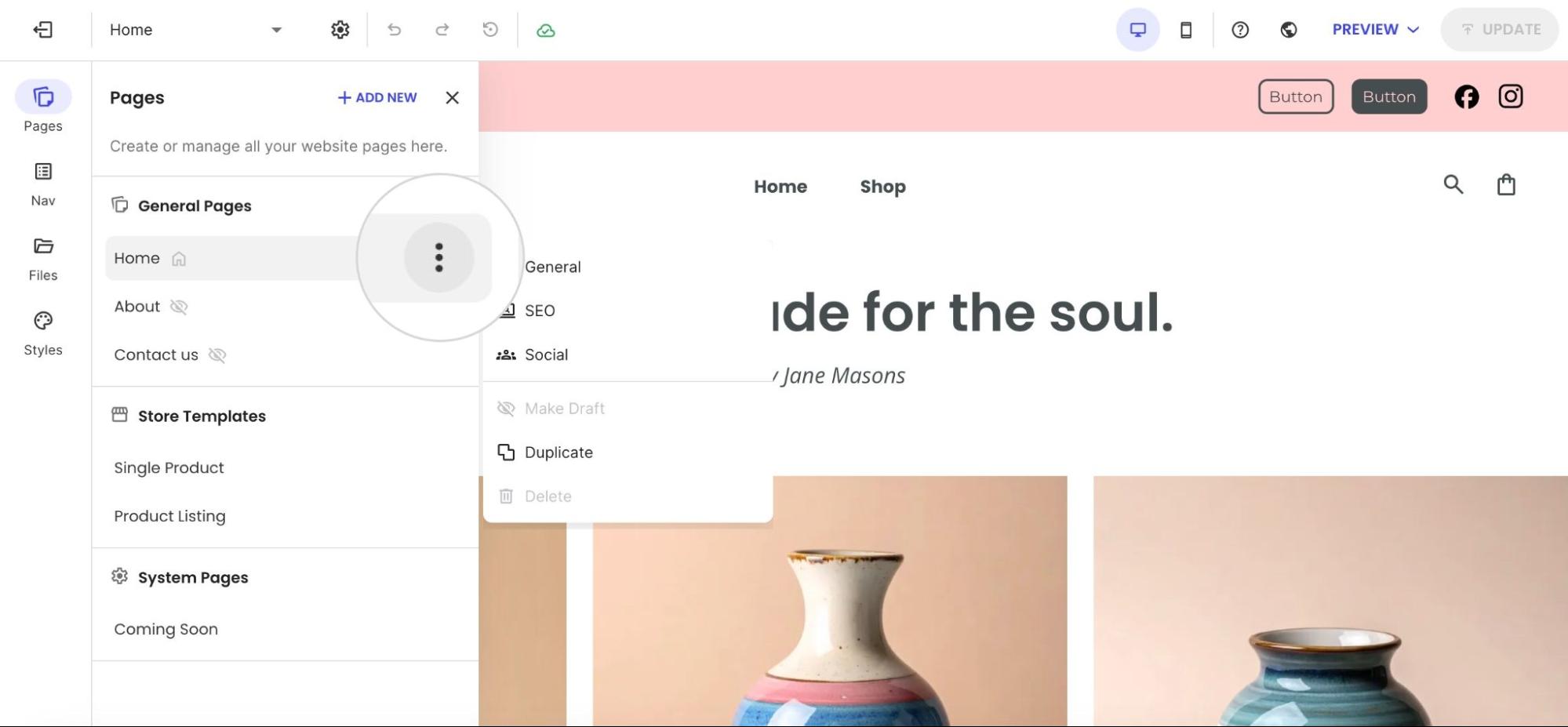Click the exit editor icon

(x=42, y=30)
